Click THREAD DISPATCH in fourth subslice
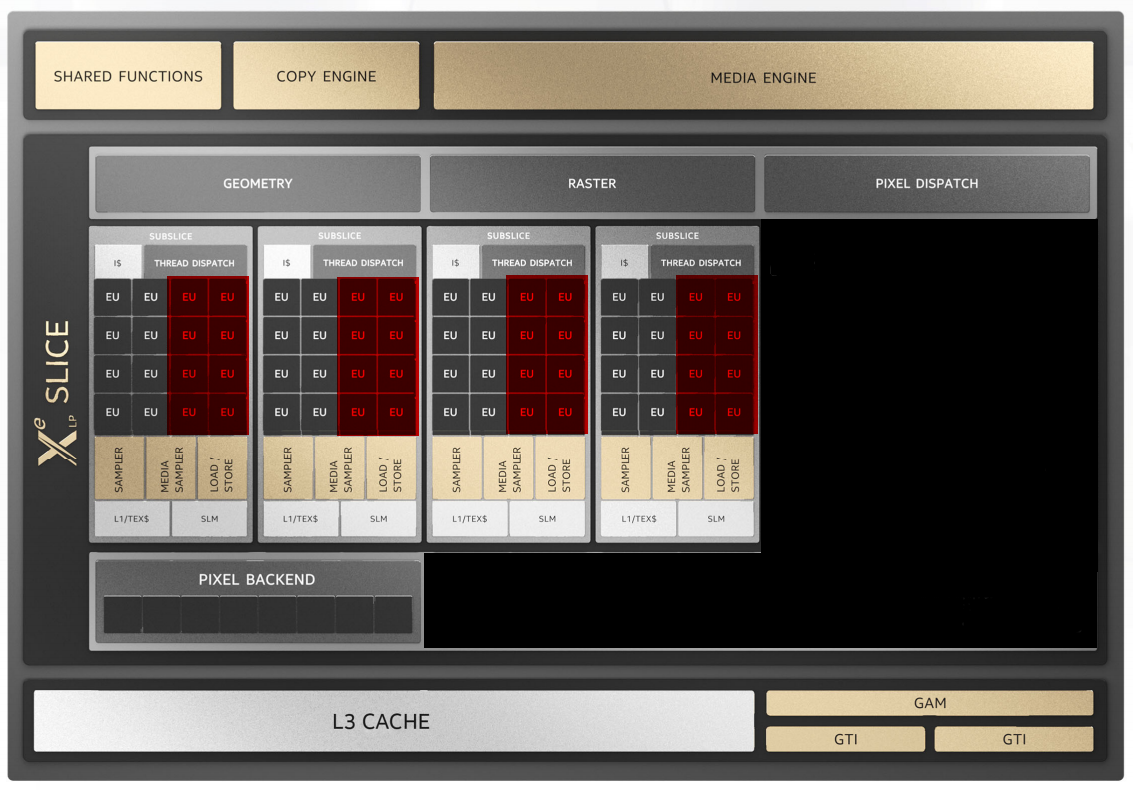 point(701,262)
